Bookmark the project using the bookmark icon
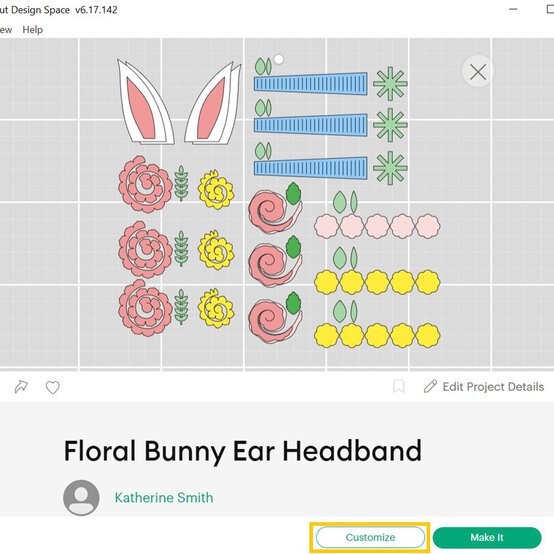 pyautogui.click(x=399, y=387)
